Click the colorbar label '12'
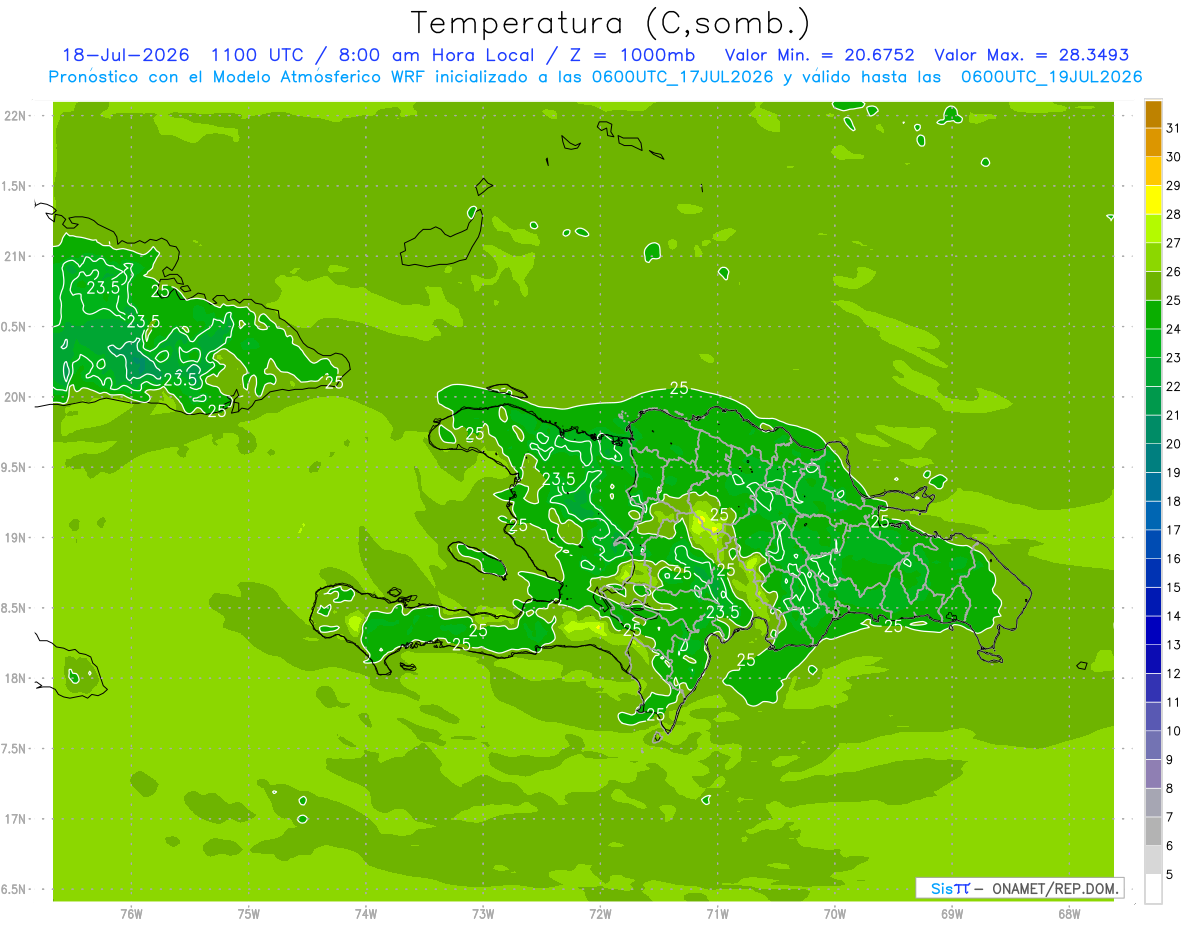This screenshot has width=1200, height=927. (1175, 674)
